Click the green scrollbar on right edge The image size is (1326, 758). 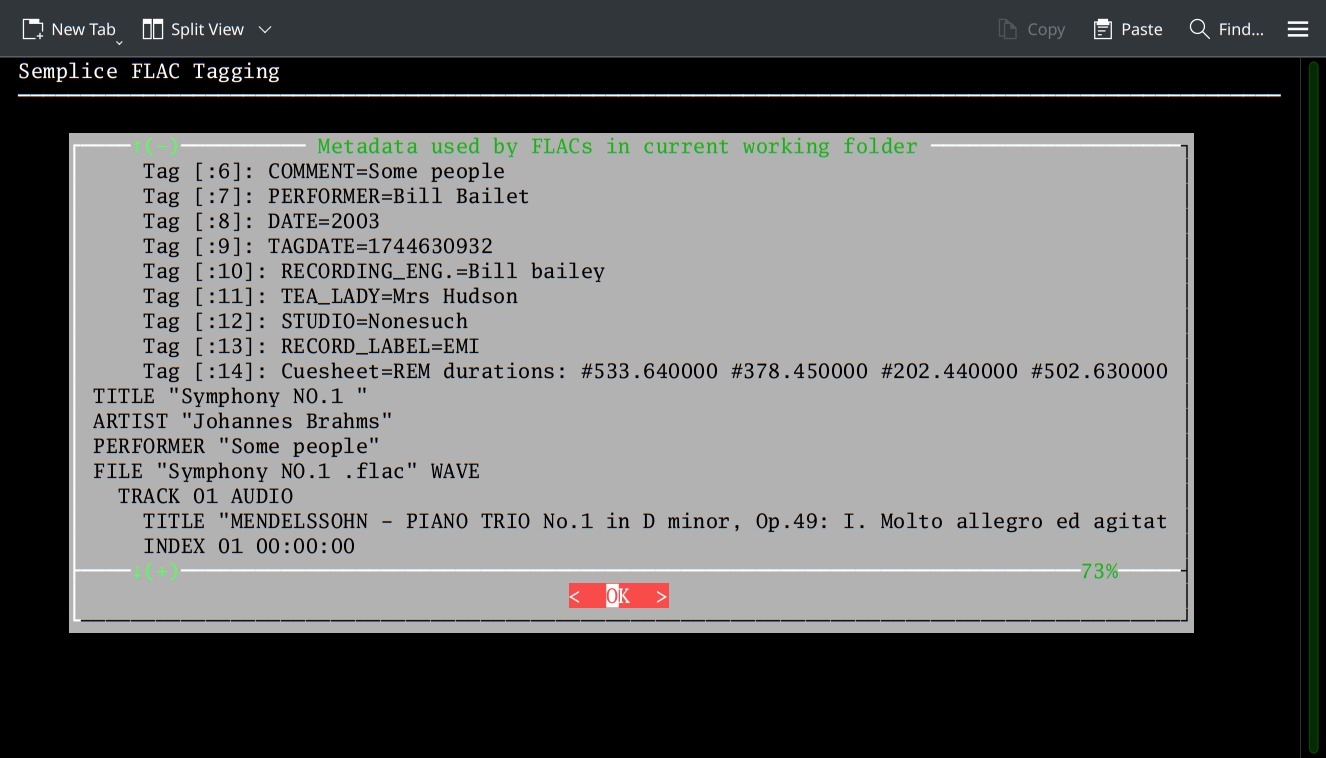tap(1313, 400)
